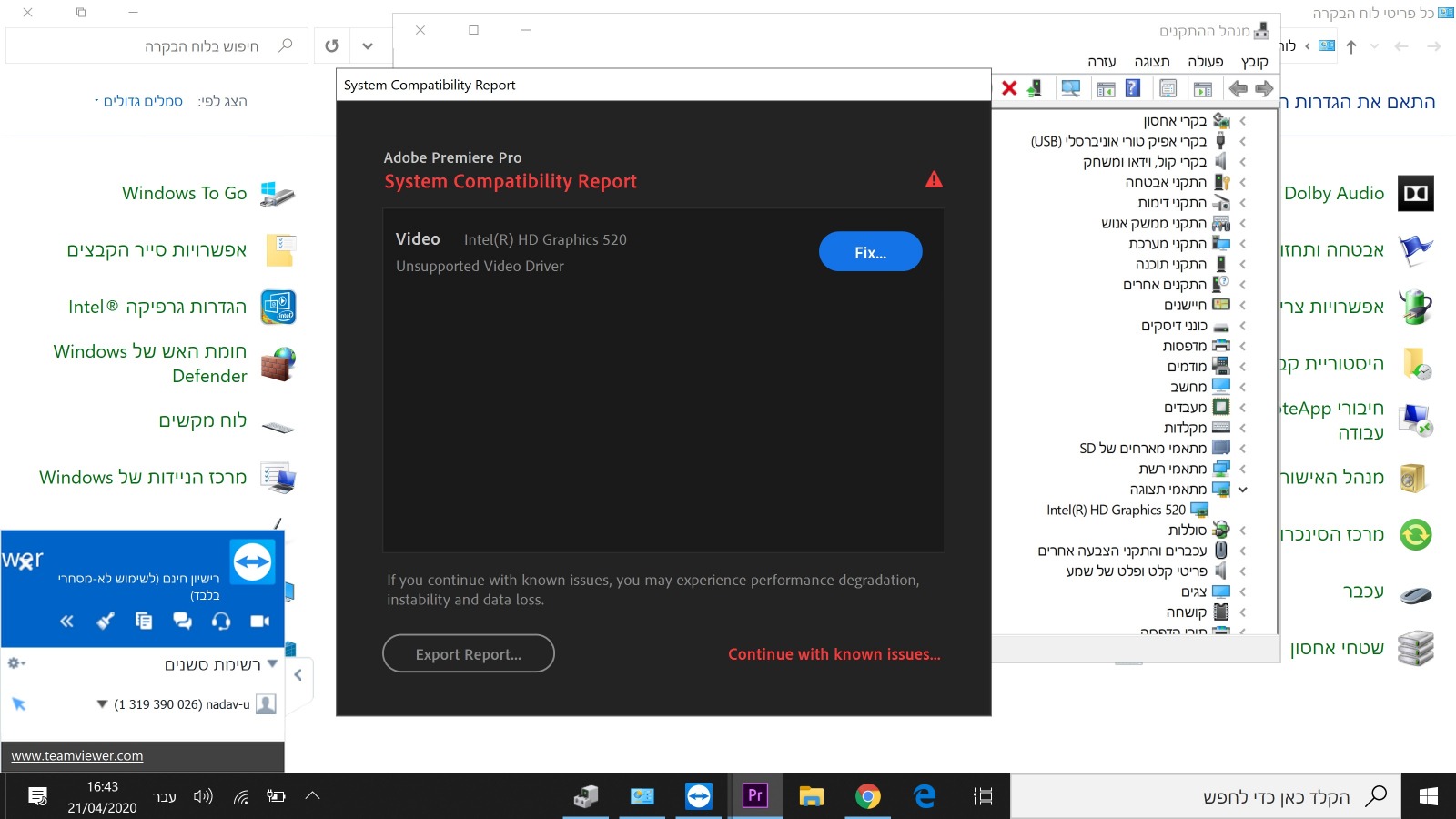Click the TeamViewer headset audio icon
The image size is (1456, 819).
point(221,621)
